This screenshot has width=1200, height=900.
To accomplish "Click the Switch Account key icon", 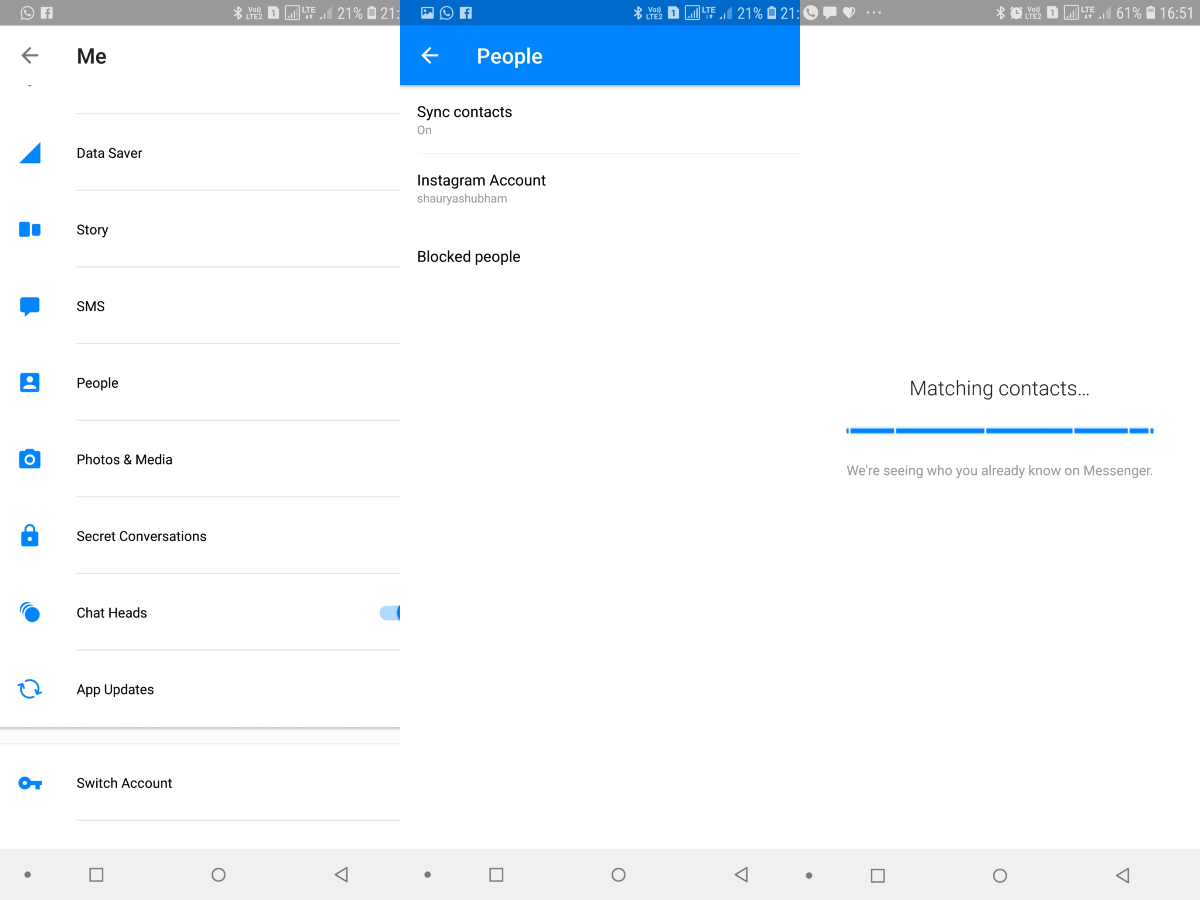I will [29, 783].
